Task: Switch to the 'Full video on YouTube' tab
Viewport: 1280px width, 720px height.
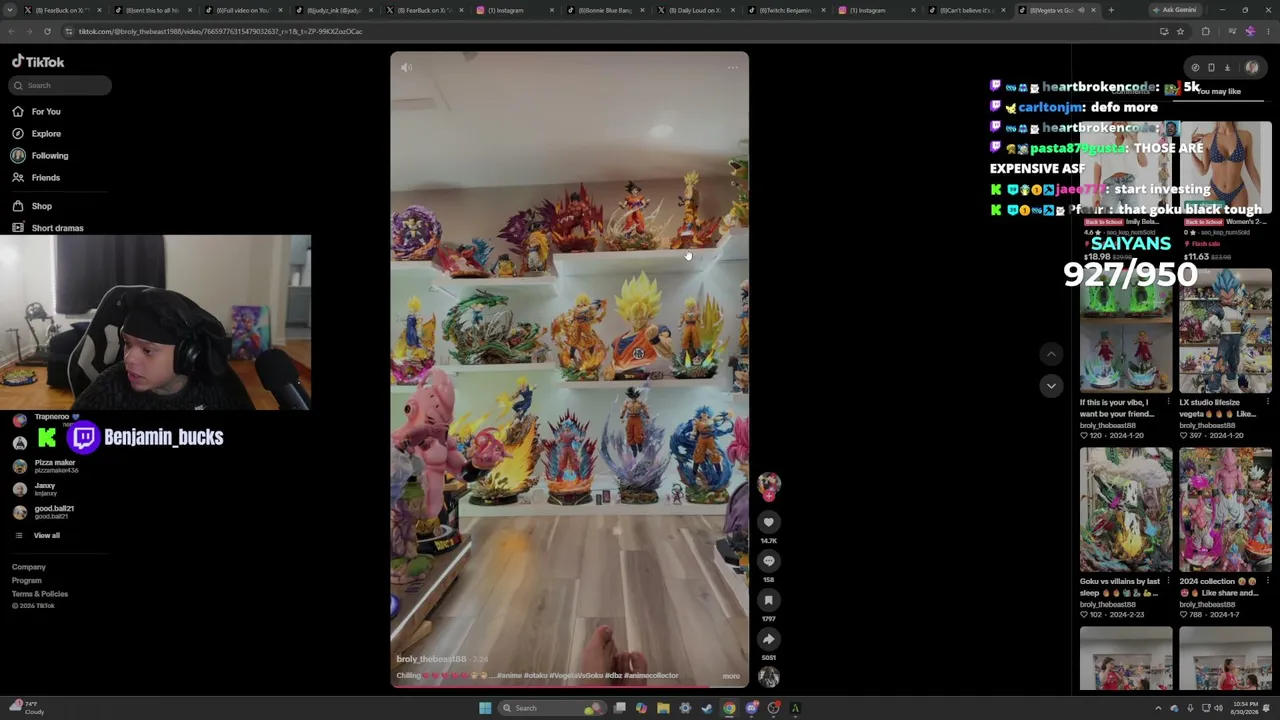Action: coord(244,10)
